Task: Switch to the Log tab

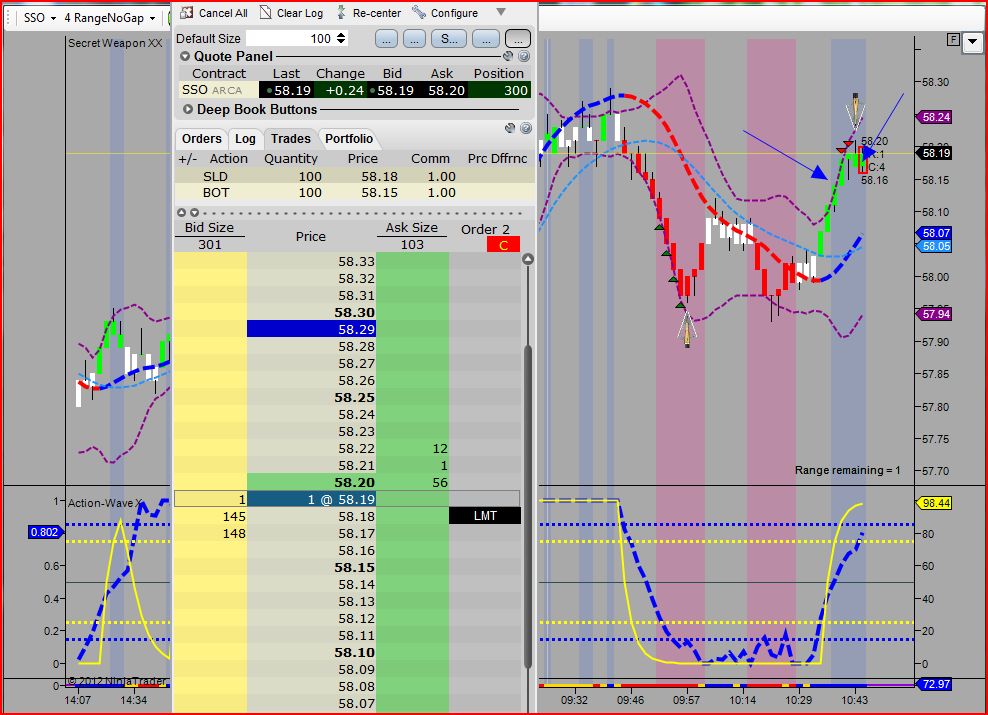Action: (x=245, y=139)
